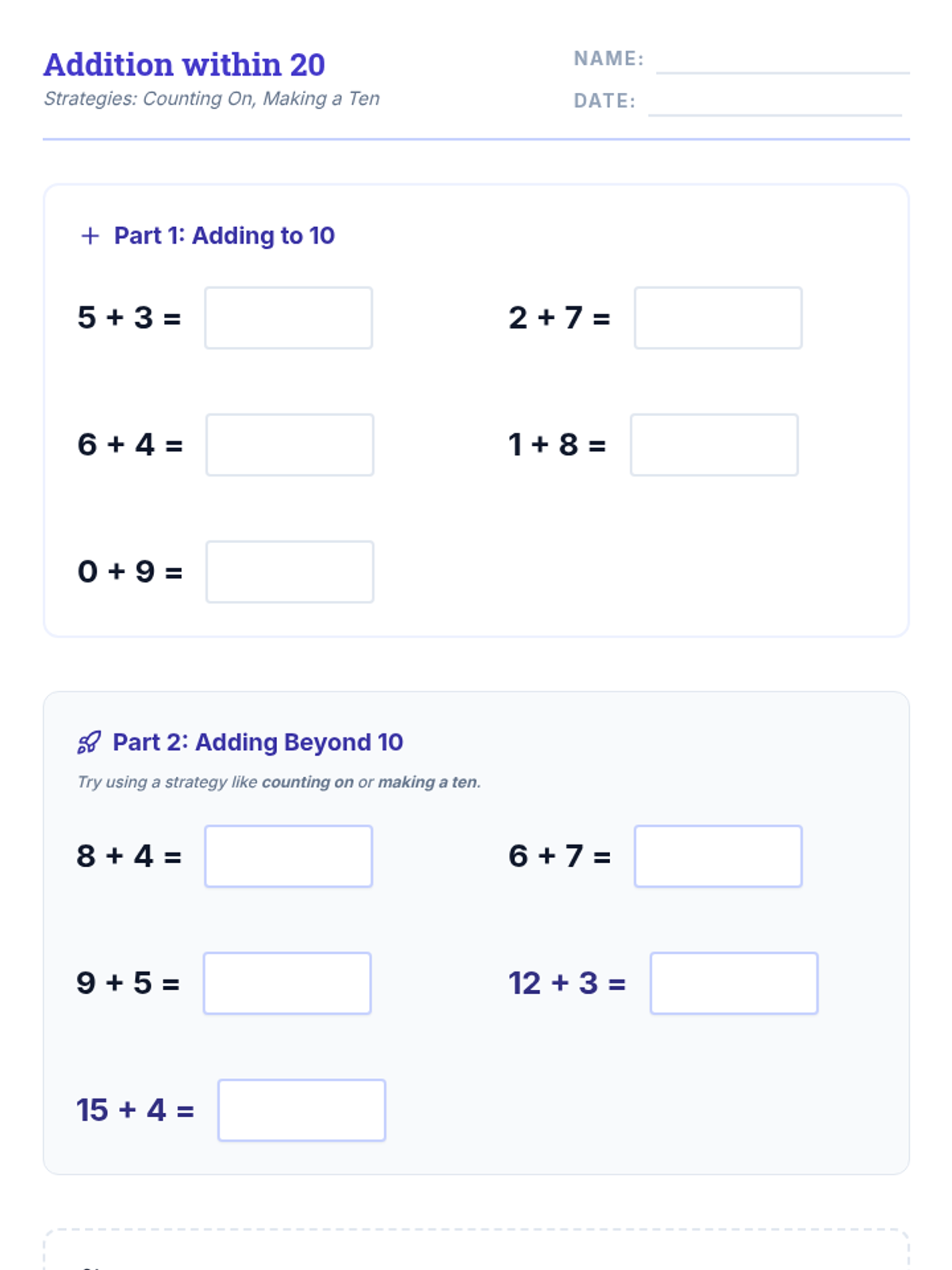Click the plus icon beside Part 1 heading
Image resolution: width=952 pixels, height=1270 pixels.
pyautogui.click(x=90, y=236)
